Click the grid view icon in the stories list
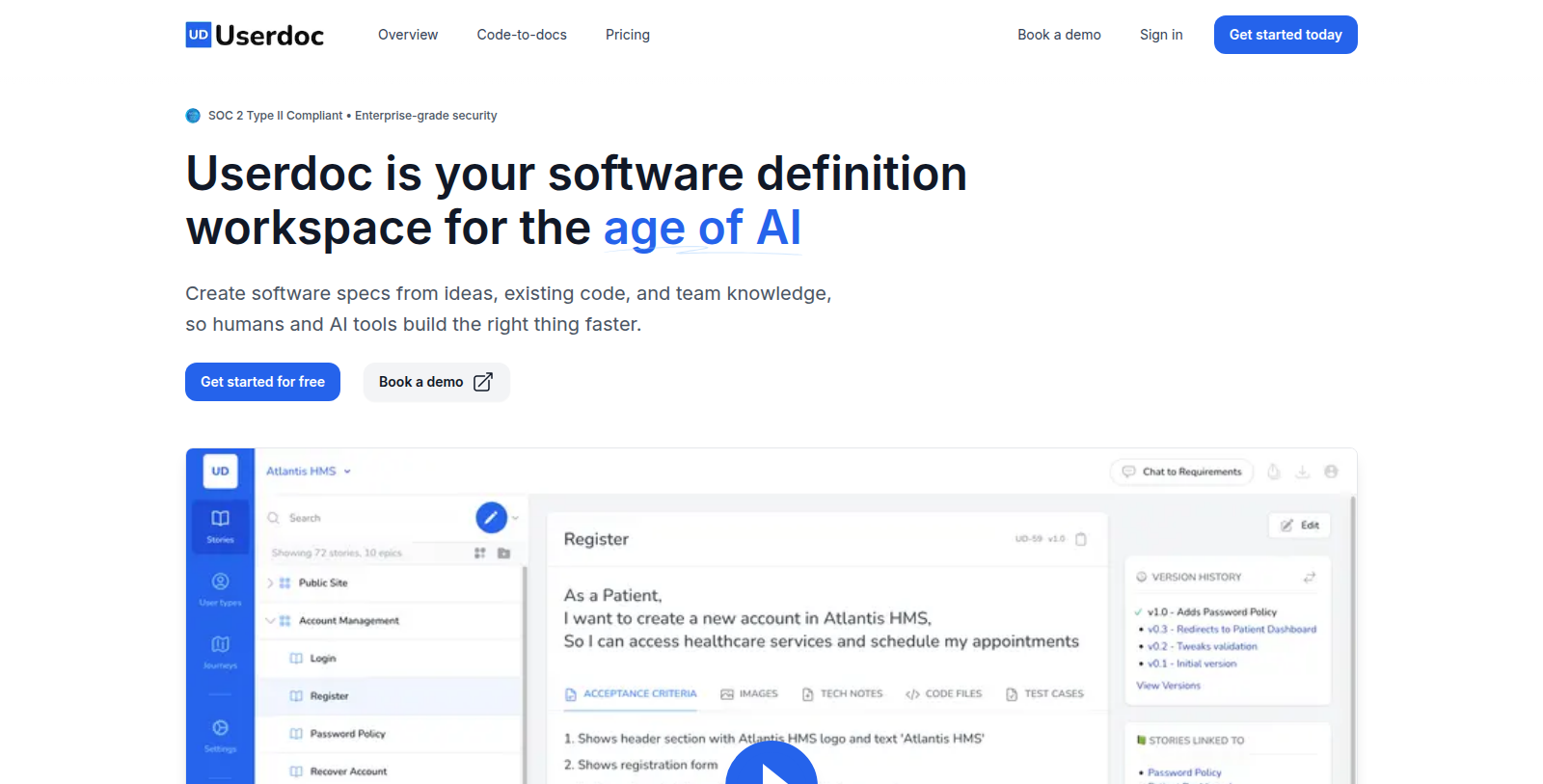The image size is (1543, 784). (x=480, y=553)
